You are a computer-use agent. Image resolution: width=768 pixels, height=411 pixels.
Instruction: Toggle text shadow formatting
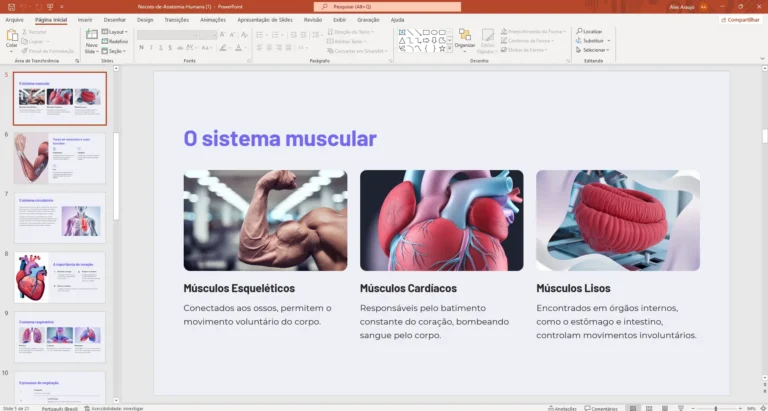(169, 48)
